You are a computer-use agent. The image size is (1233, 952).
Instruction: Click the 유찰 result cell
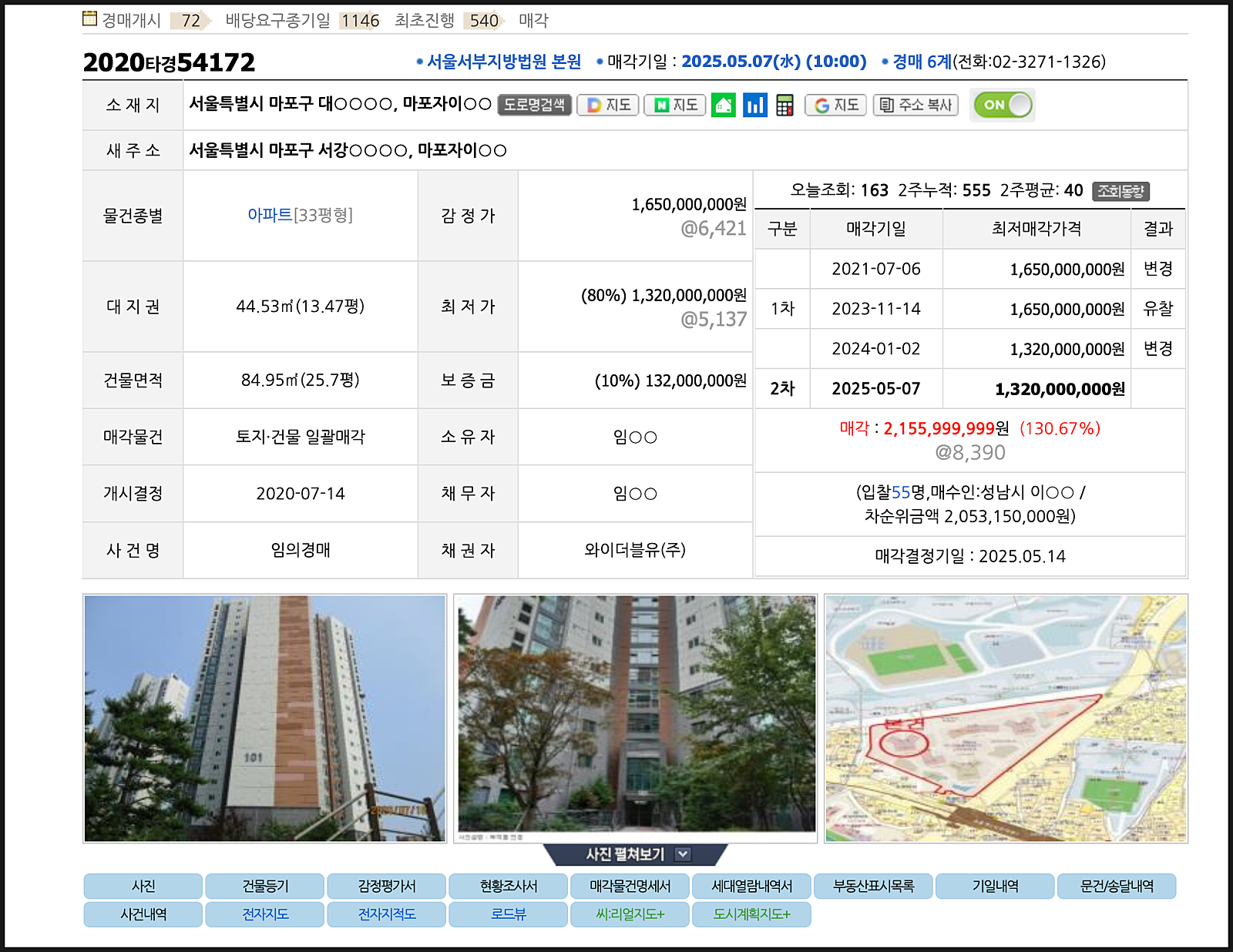pos(1158,309)
